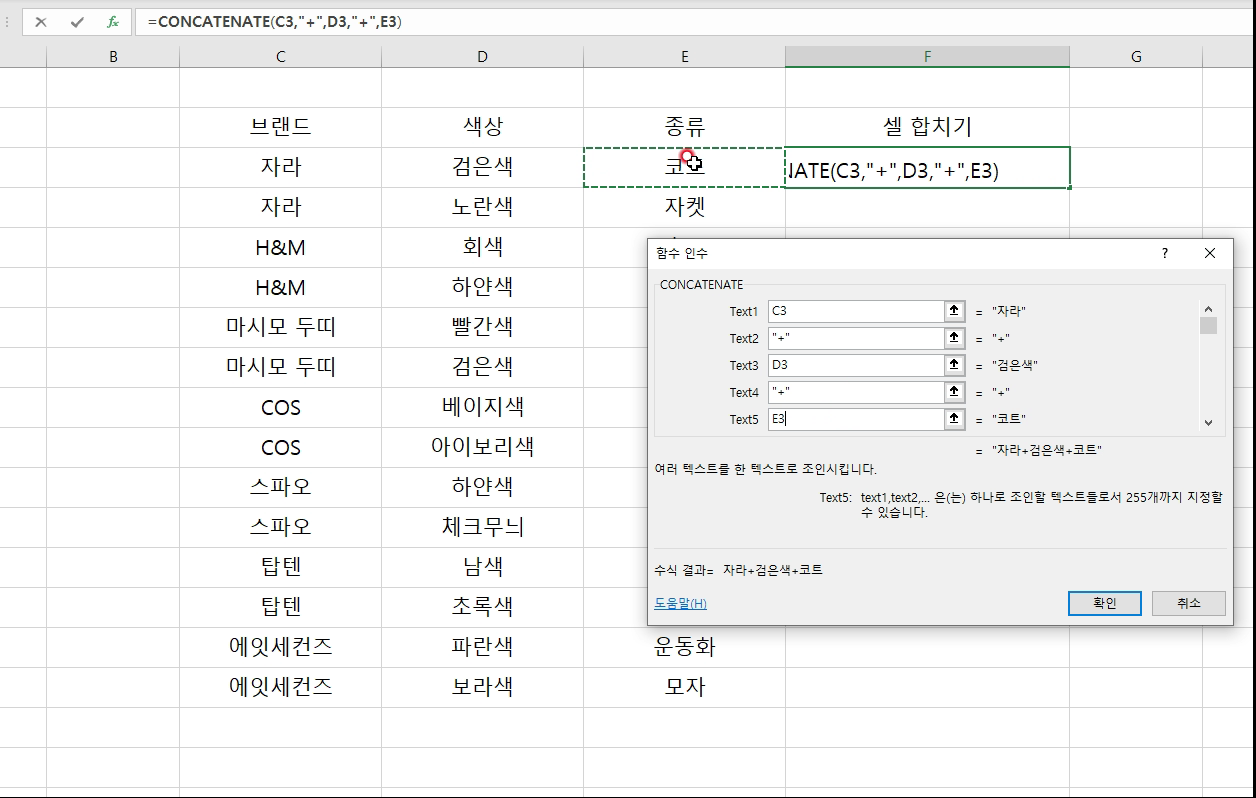1256x798 pixels.
Task: Select the COS cell beside 아이보리색
Action: [x=280, y=447]
